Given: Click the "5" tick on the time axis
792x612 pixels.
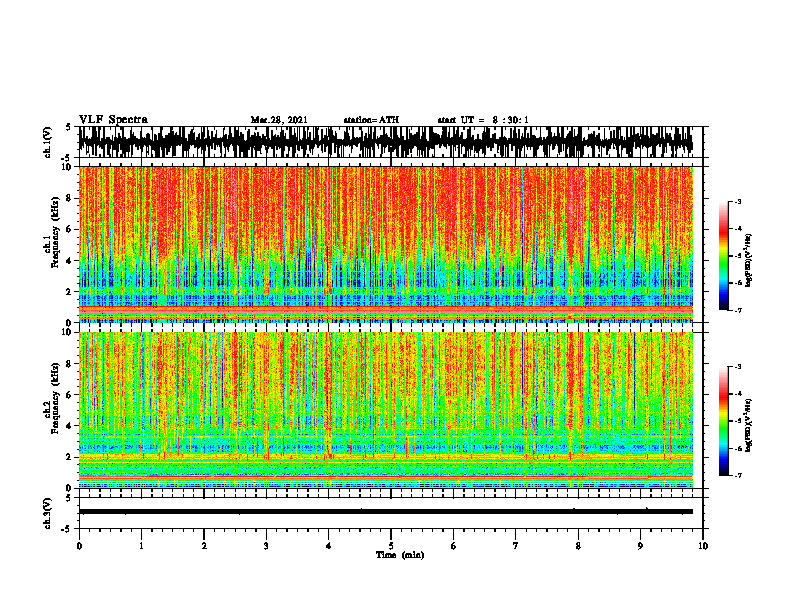Looking at the screenshot, I should pos(391,546).
